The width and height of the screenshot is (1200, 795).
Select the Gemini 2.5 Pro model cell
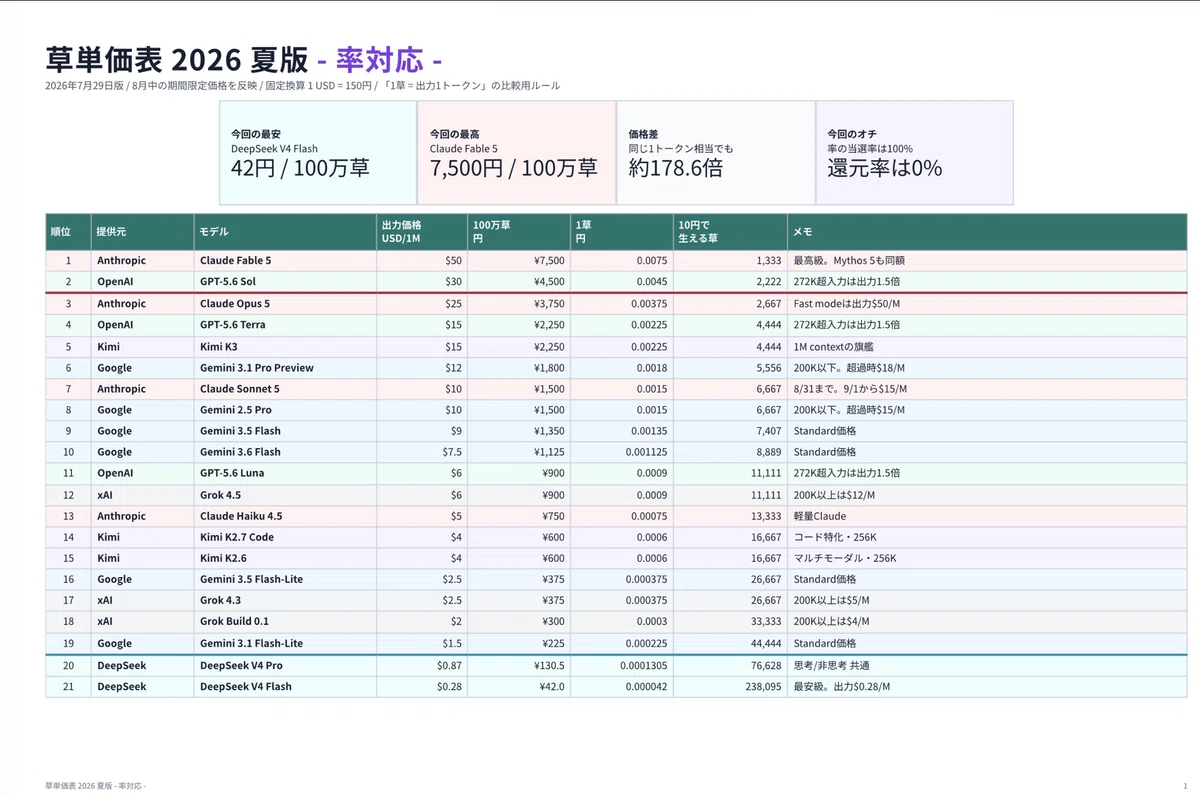point(285,409)
